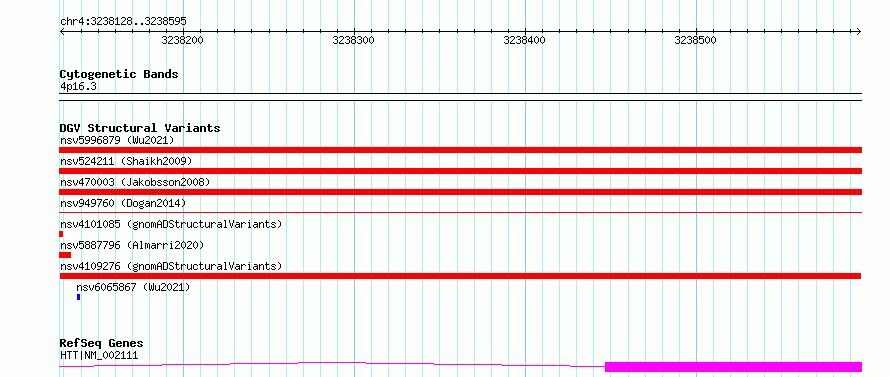Click the HTT|NM_002111 gene label
Viewport: 890px width, 377px height.
pyautogui.click(x=99, y=356)
